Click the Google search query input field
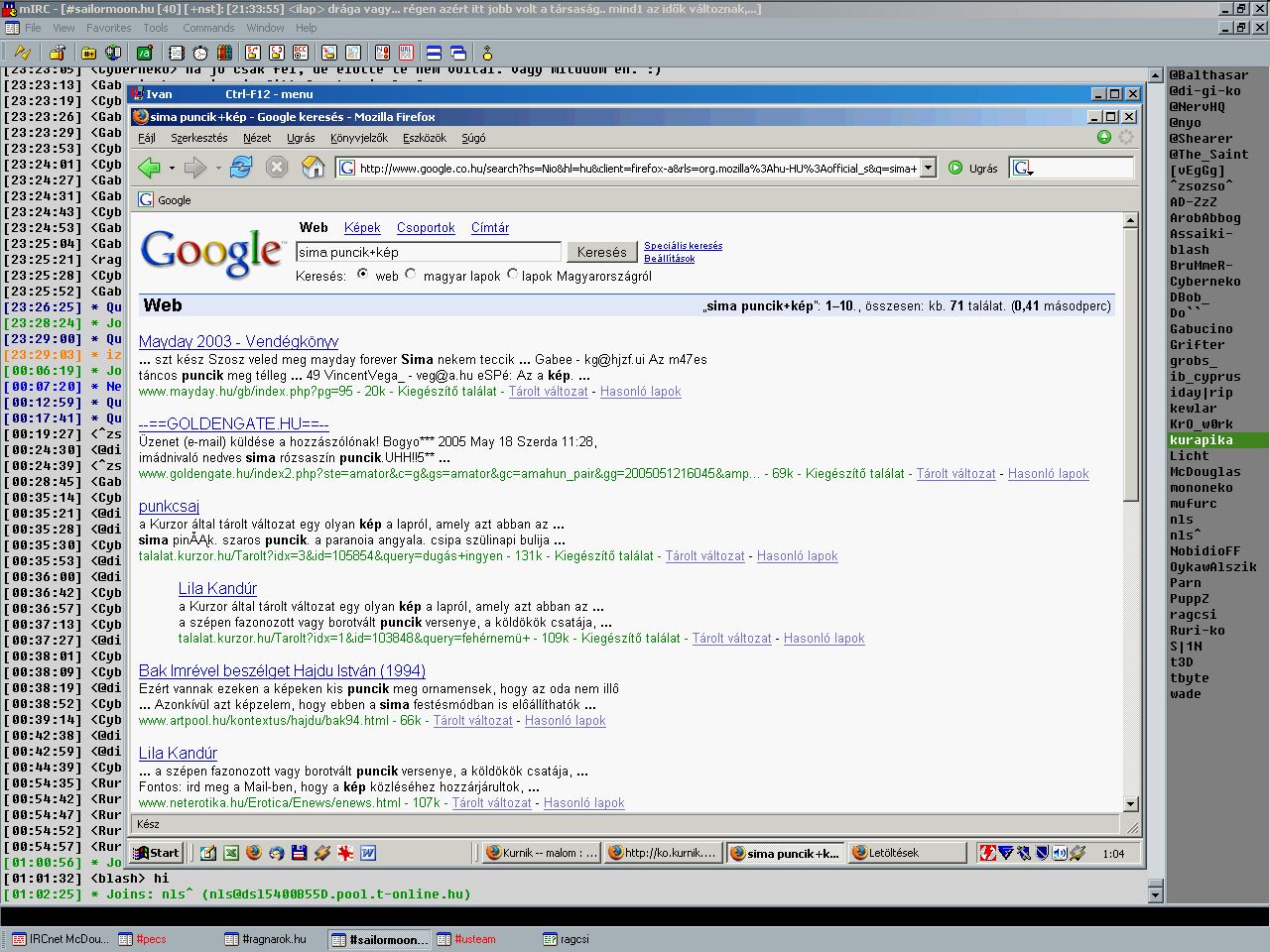 point(429,252)
